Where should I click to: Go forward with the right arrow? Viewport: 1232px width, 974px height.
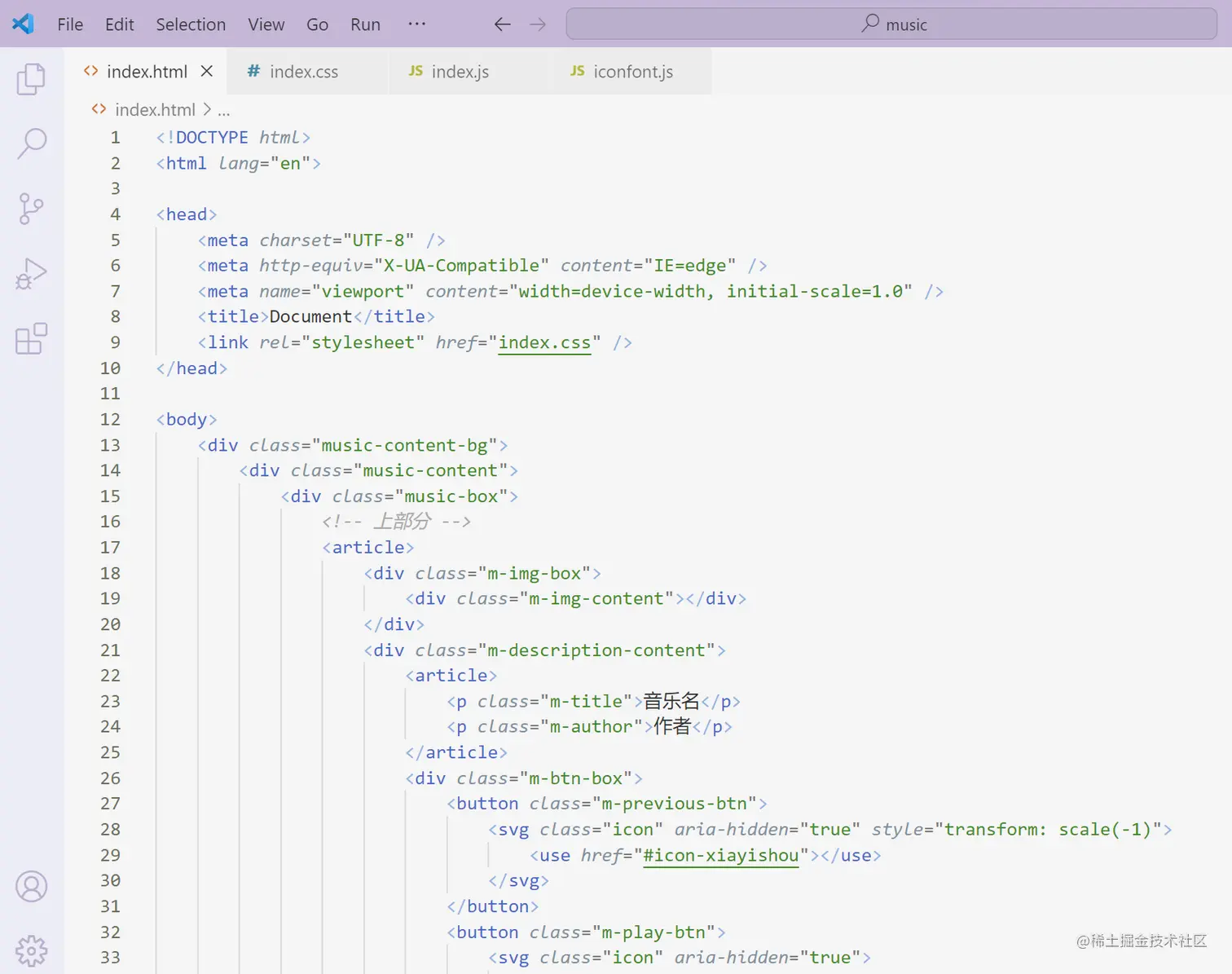pos(538,24)
